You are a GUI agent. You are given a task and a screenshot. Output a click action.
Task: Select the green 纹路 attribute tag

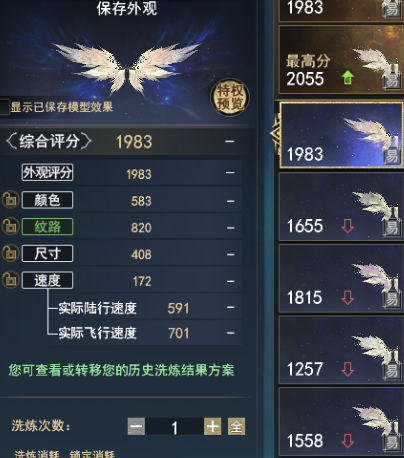pyautogui.click(x=47, y=227)
